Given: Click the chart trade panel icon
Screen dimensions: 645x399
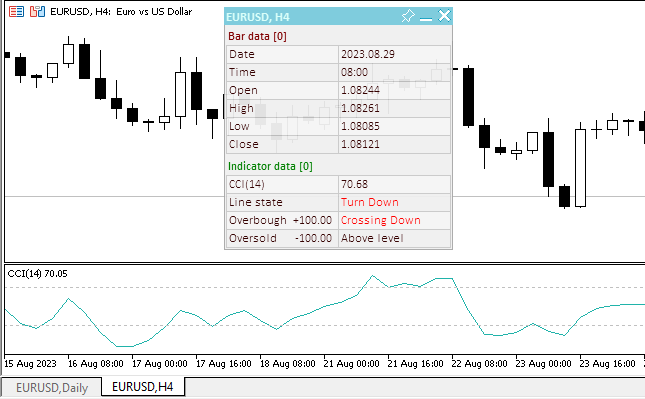Looking at the screenshot, I should point(37,12).
